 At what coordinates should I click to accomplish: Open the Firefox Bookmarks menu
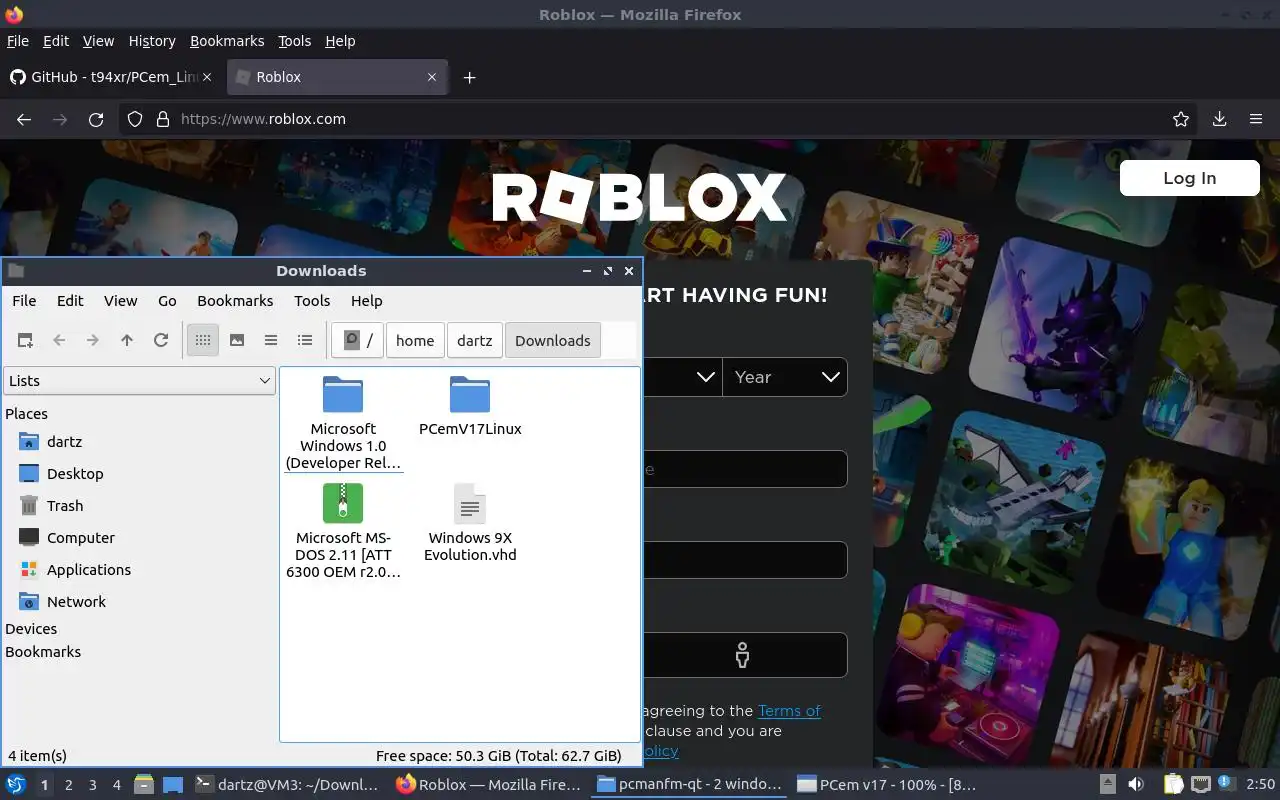click(x=227, y=41)
